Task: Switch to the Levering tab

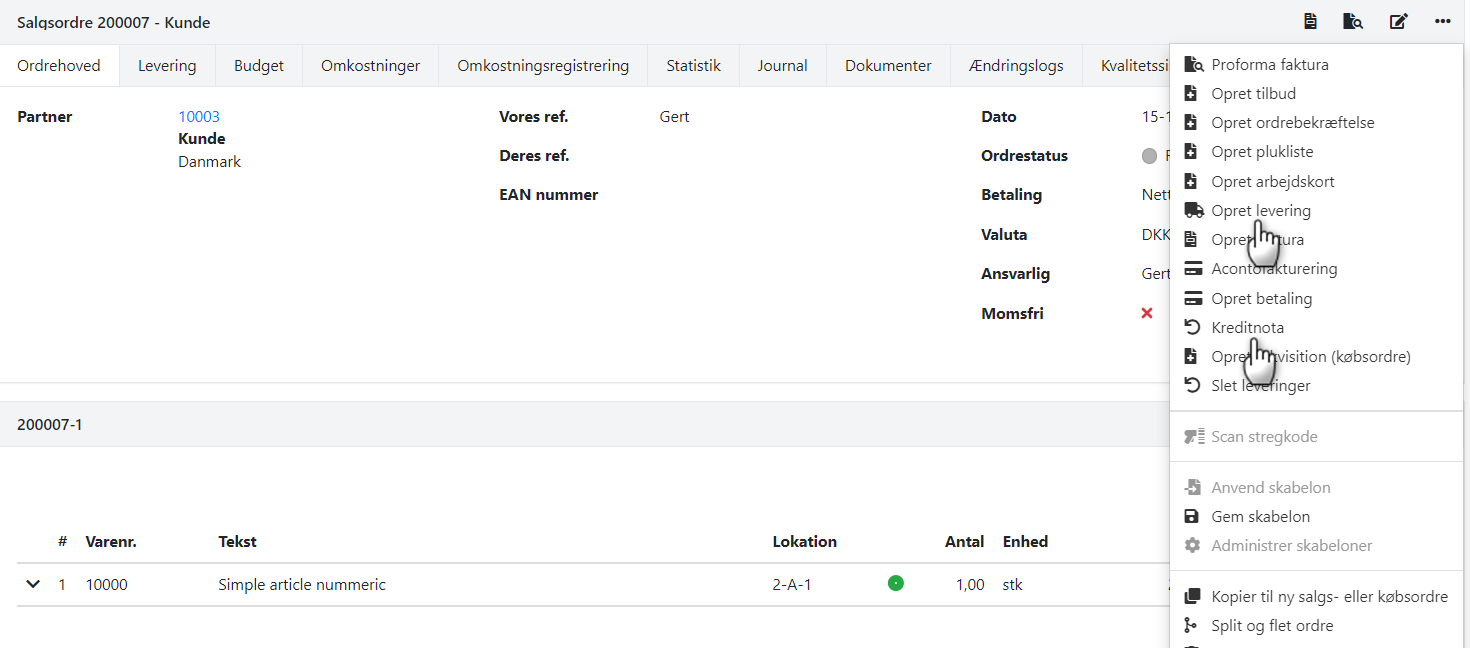Action: pos(167,66)
